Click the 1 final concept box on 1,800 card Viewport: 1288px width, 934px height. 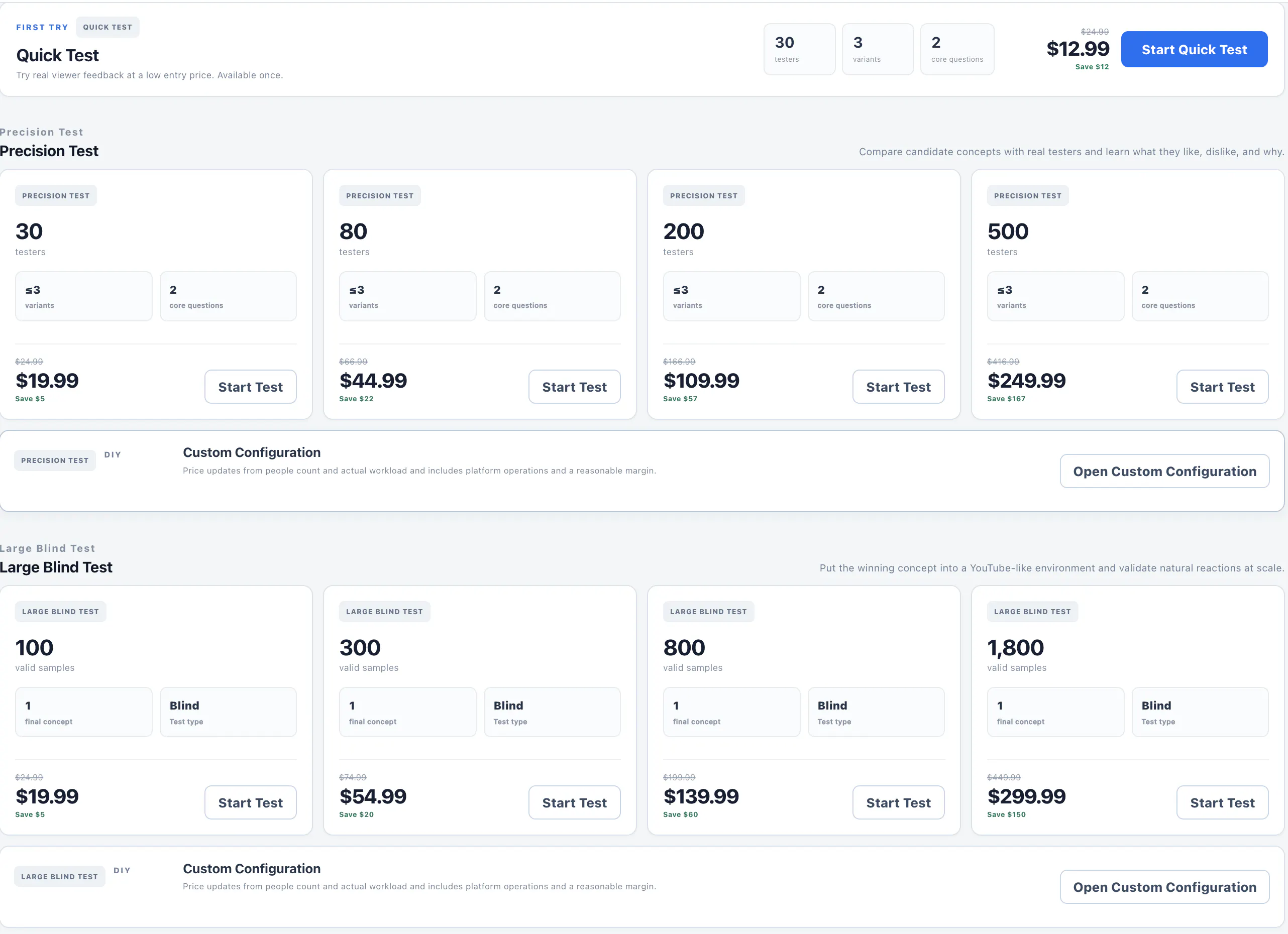pos(1055,712)
